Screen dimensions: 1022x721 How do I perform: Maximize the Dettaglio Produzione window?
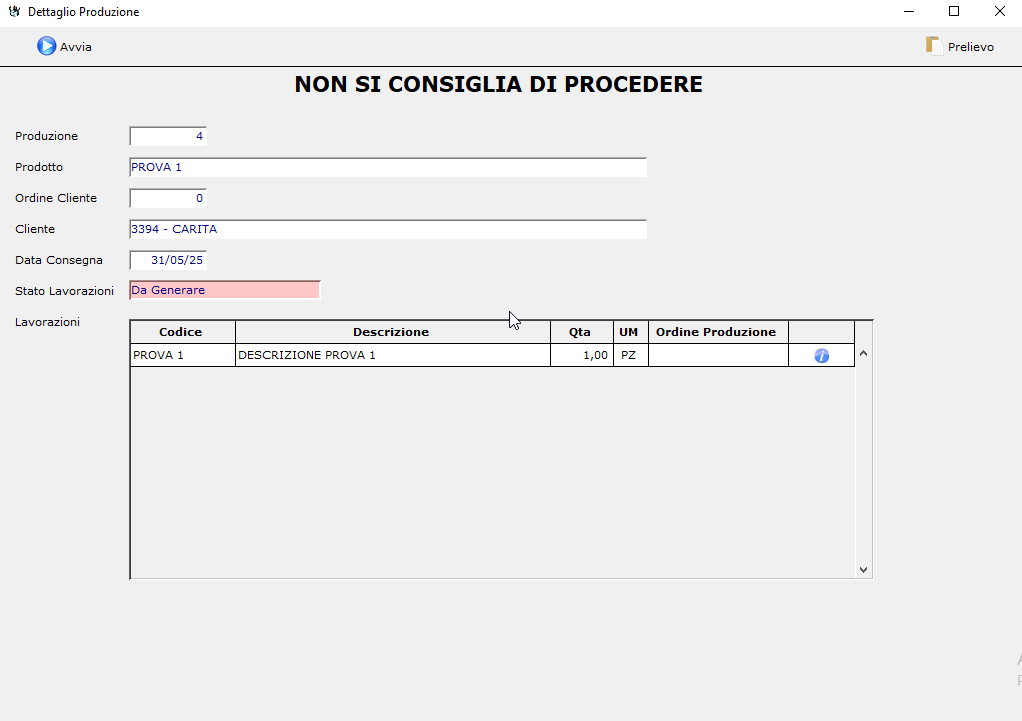954,12
